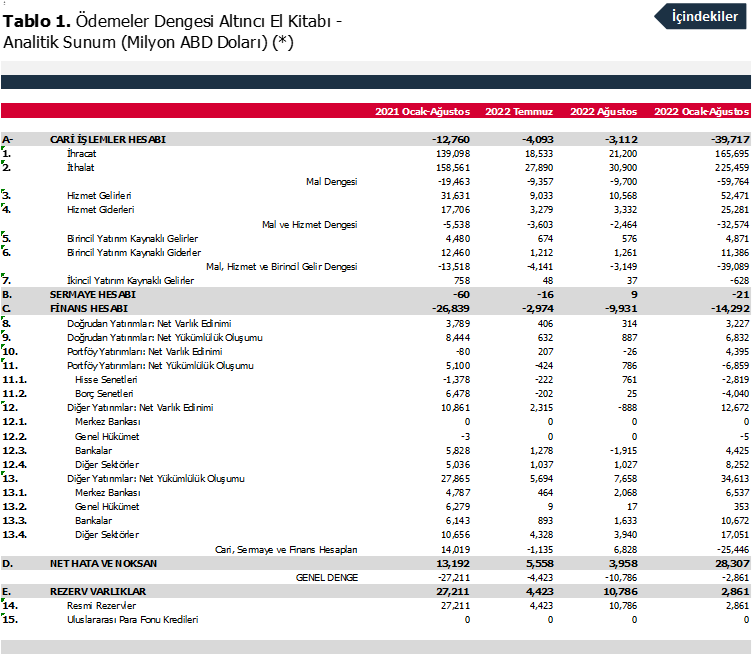The height and width of the screenshot is (656, 752).
Task: Click the Borç Senetleri row label
Action: point(104,393)
